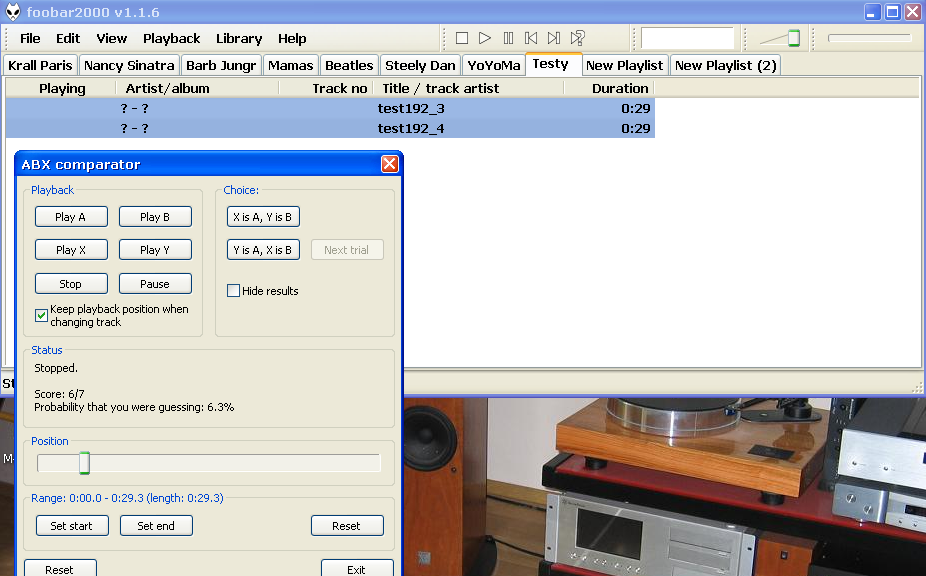Click Pause in ABX comparator
Image resolution: width=926 pixels, height=576 pixels.
click(x=155, y=284)
